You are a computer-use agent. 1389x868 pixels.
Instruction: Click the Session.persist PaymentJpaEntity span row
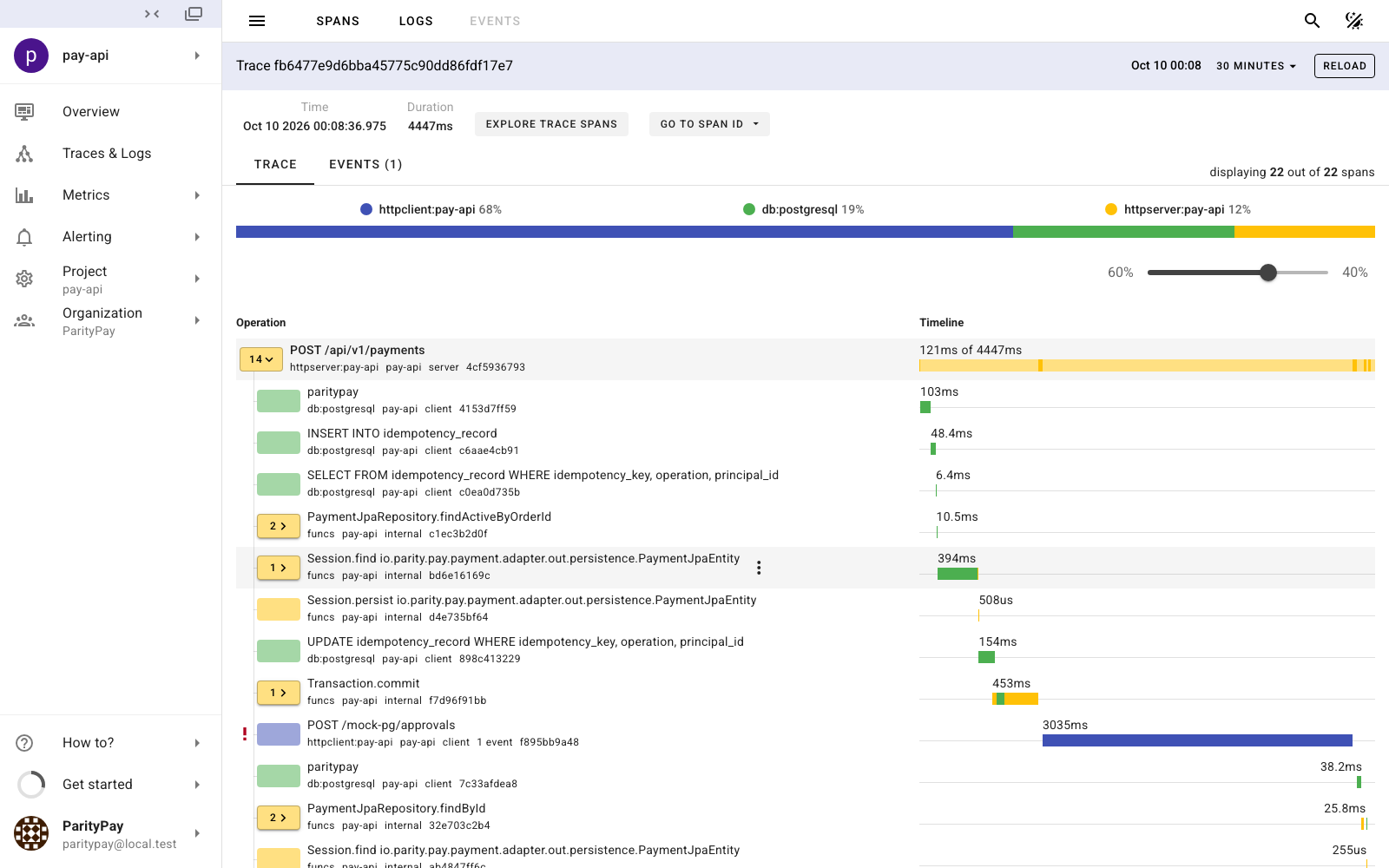click(806, 609)
